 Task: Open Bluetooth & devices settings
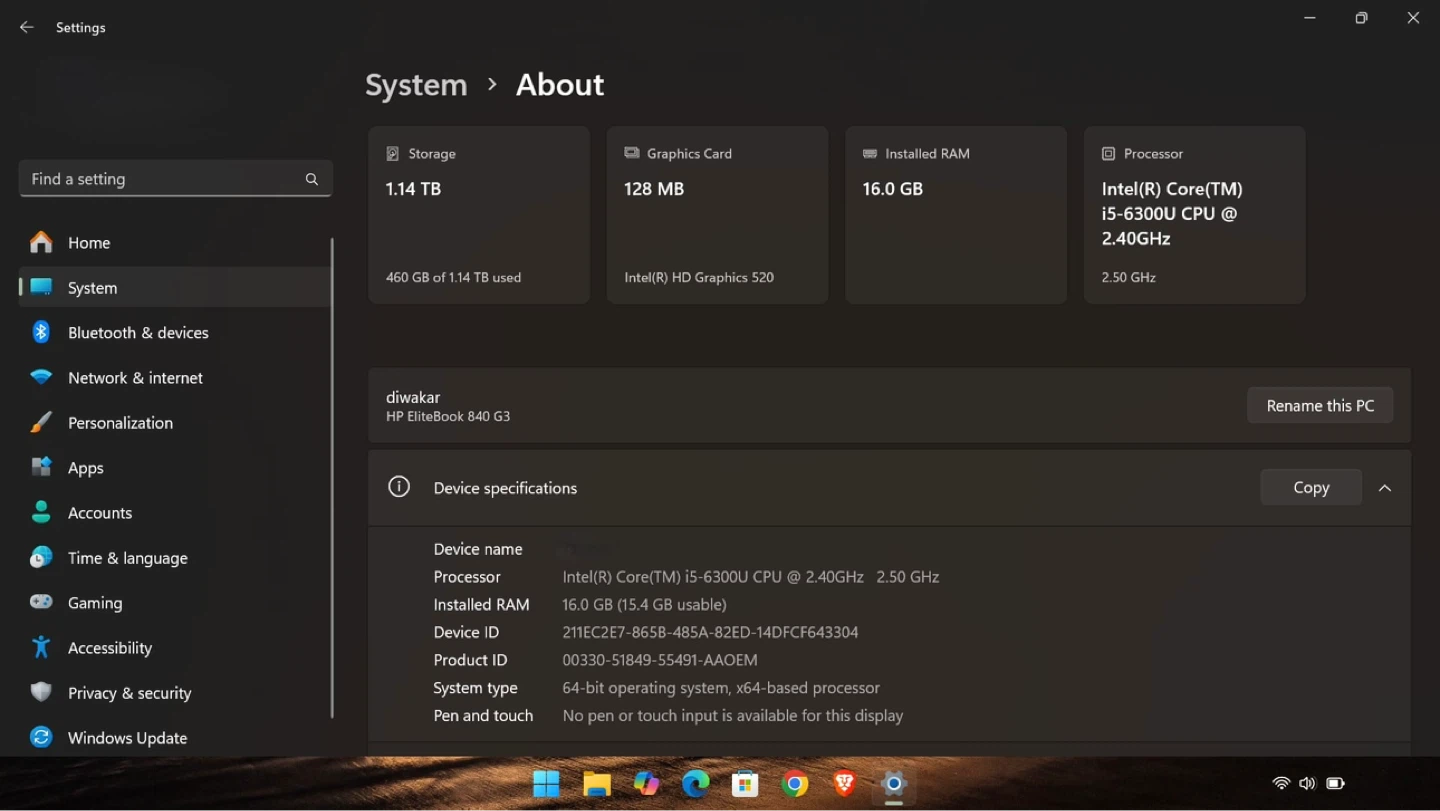tap(175, 332)
